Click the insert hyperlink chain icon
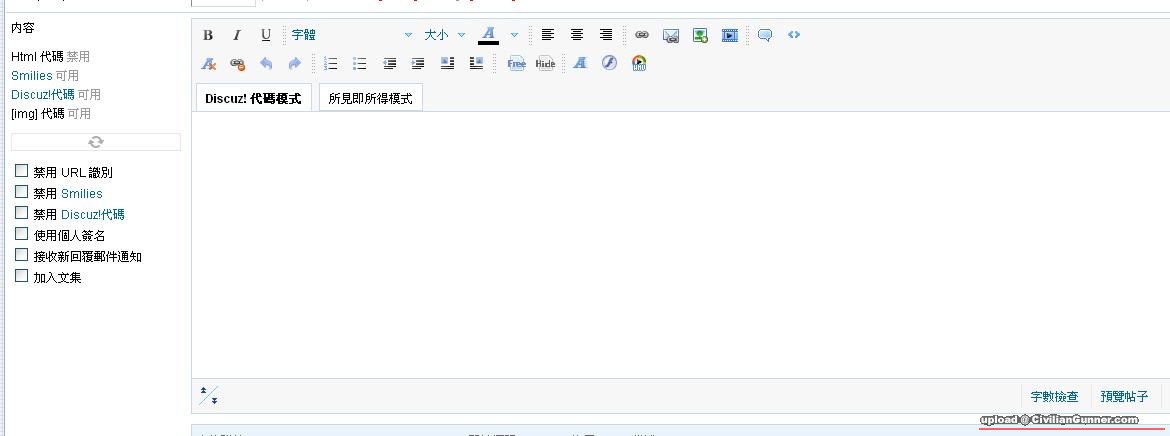 tap(642, 35)
